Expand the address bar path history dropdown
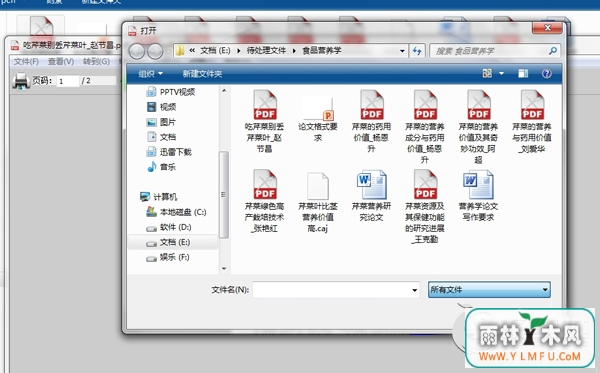This screenshot has width=600, height=373. [402, 50]
